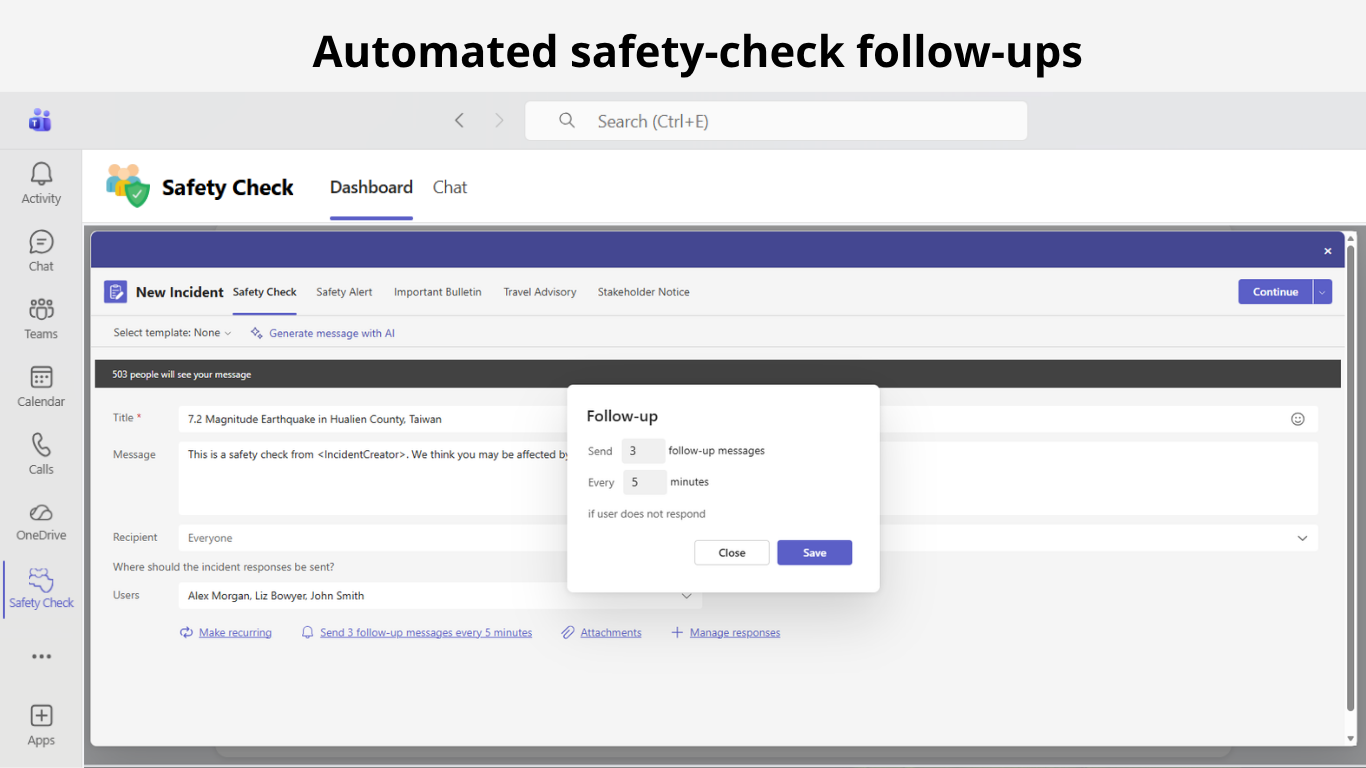
Task: Click the search magnifier icon
Action: tap(567, 121)
